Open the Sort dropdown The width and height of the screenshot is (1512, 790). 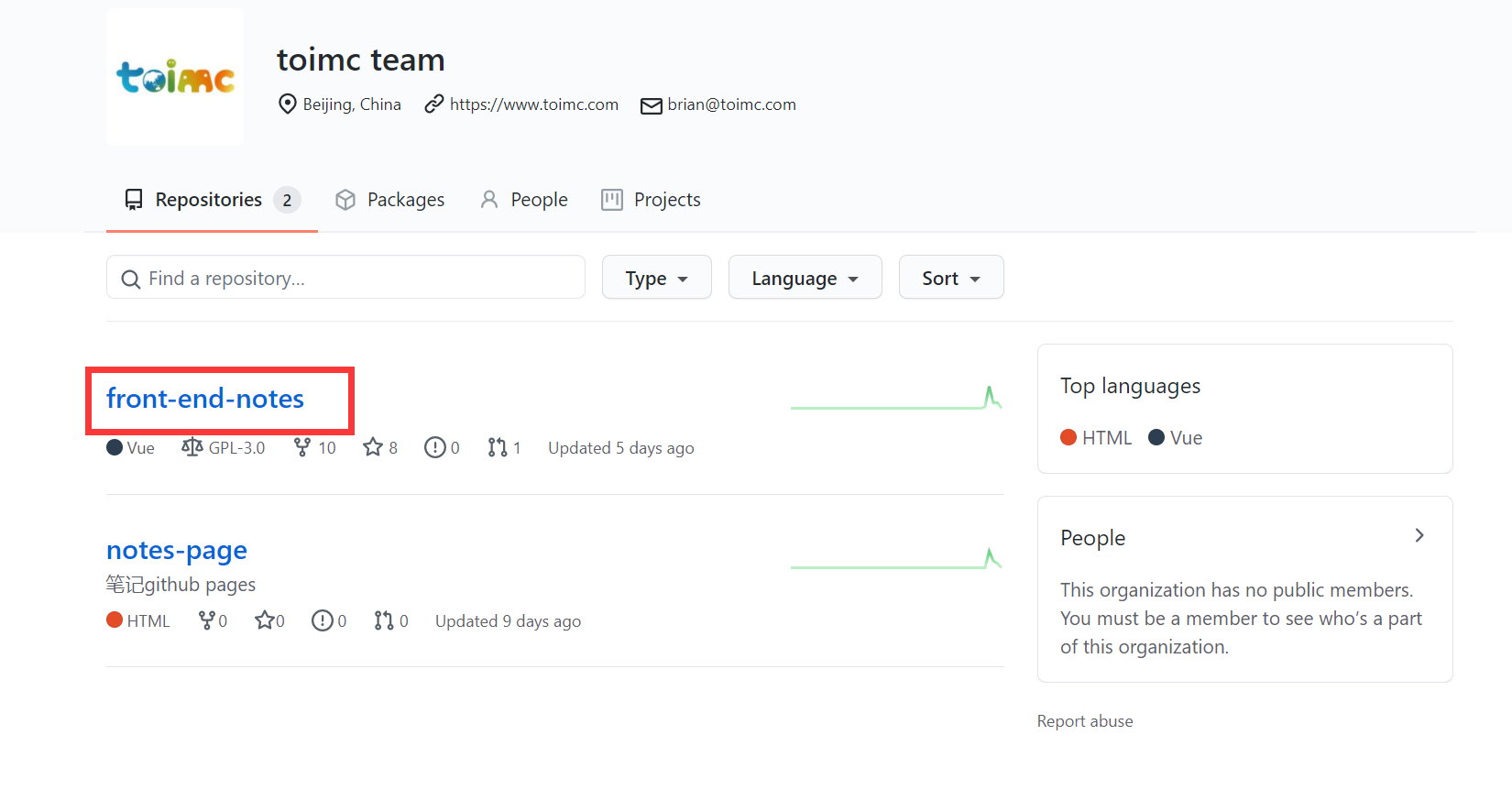[x=951, y=277]
